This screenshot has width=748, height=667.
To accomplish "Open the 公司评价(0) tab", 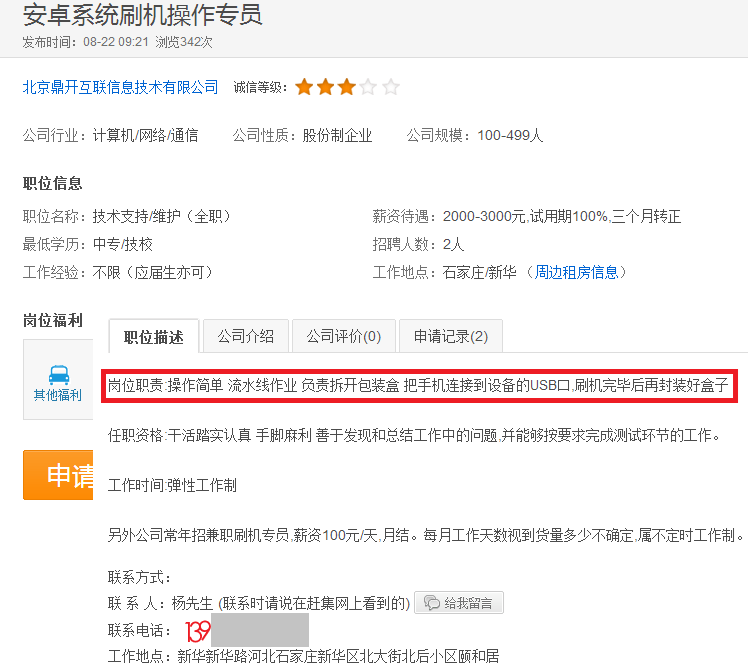I will [343, 336].
